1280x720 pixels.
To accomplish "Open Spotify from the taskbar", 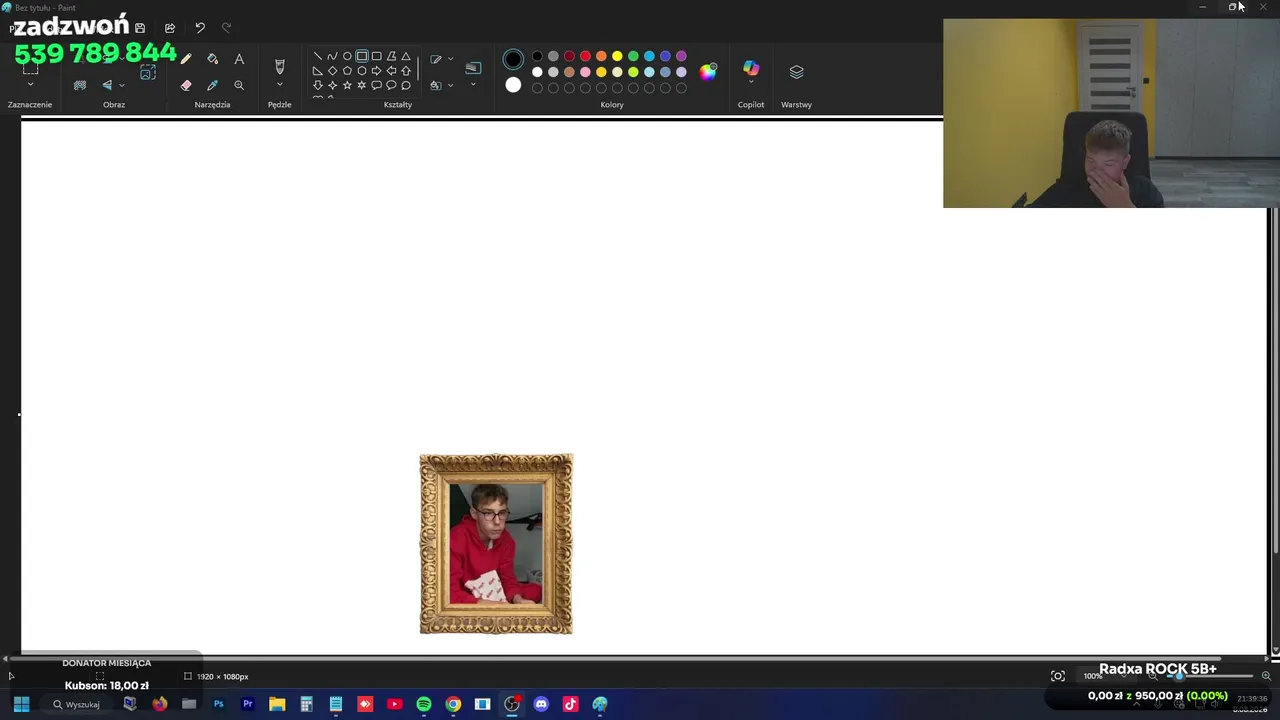I will (x=424, y=704).
